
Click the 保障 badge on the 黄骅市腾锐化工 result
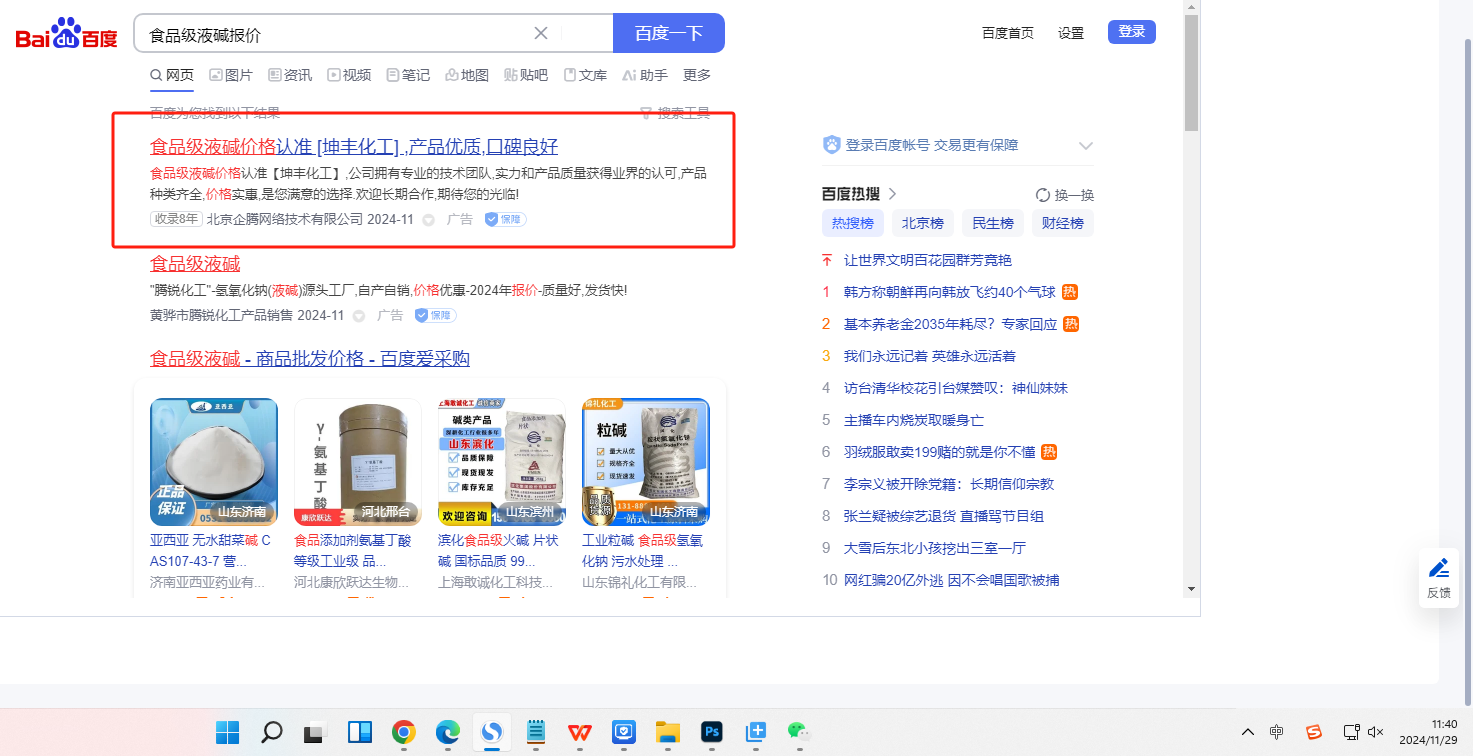(436, 315)
